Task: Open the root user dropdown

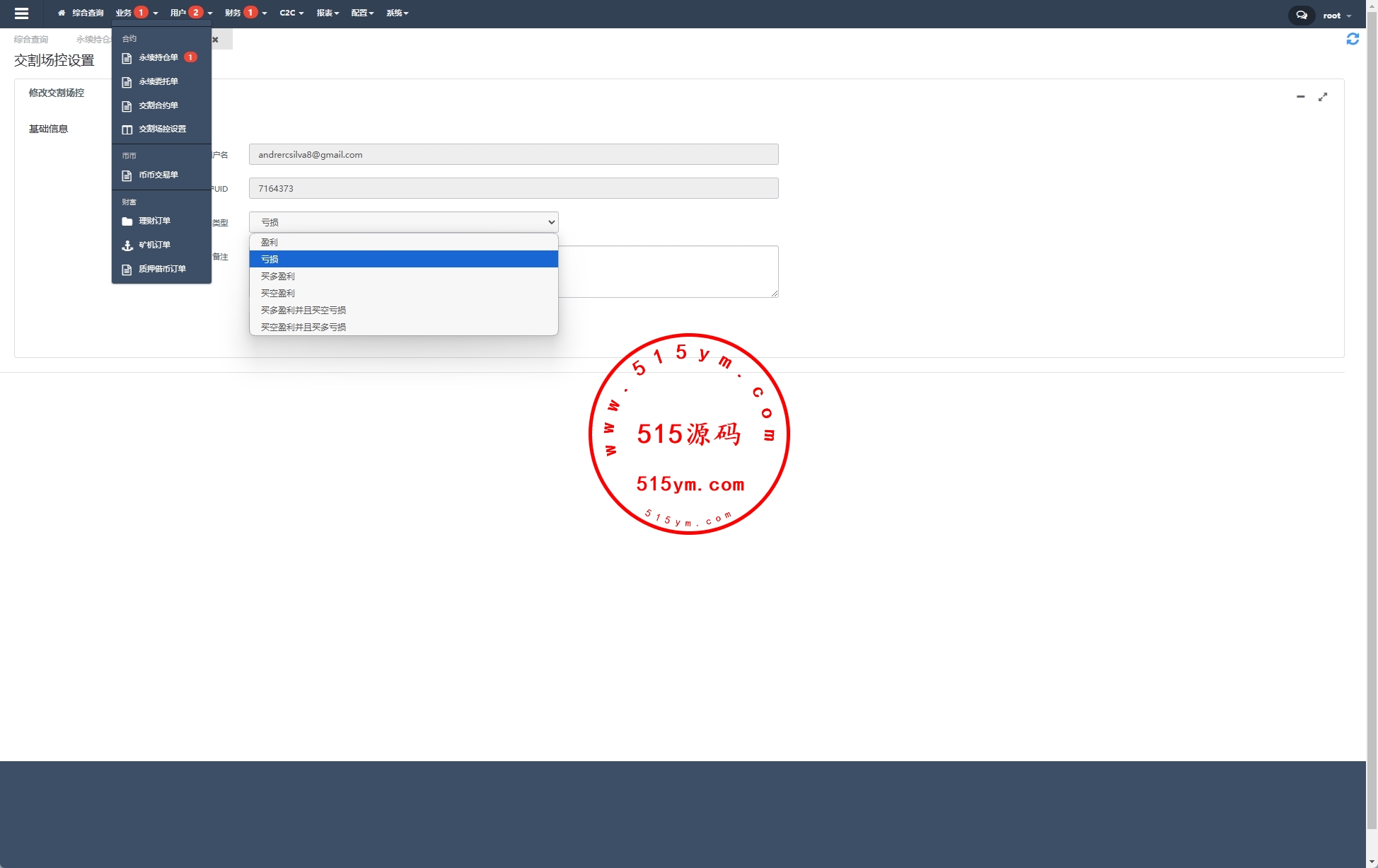Action: pyautogui.click(x=1336, y=16)
